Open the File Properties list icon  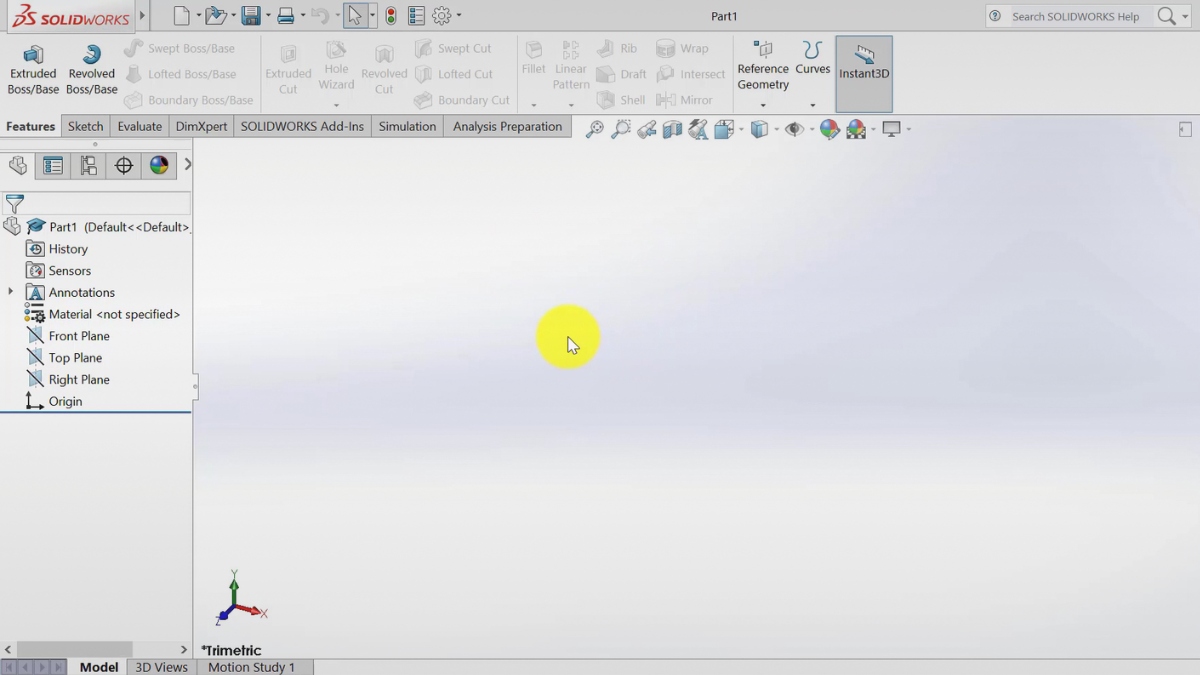pos(416,15)
